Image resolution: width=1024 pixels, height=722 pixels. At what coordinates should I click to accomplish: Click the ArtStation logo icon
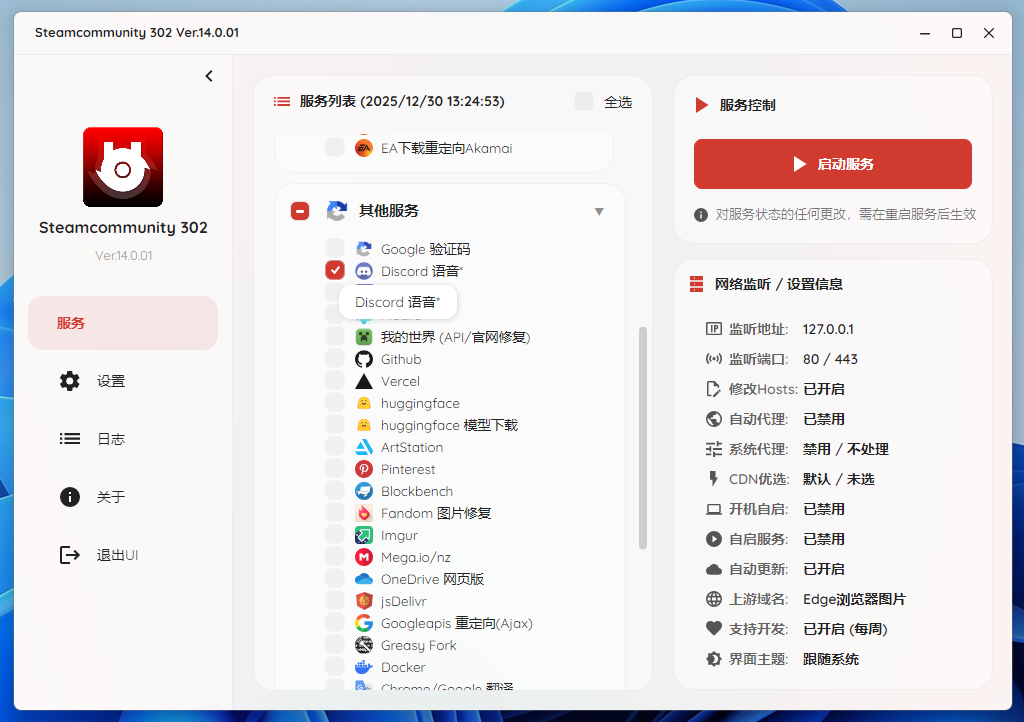pos(364,447)
